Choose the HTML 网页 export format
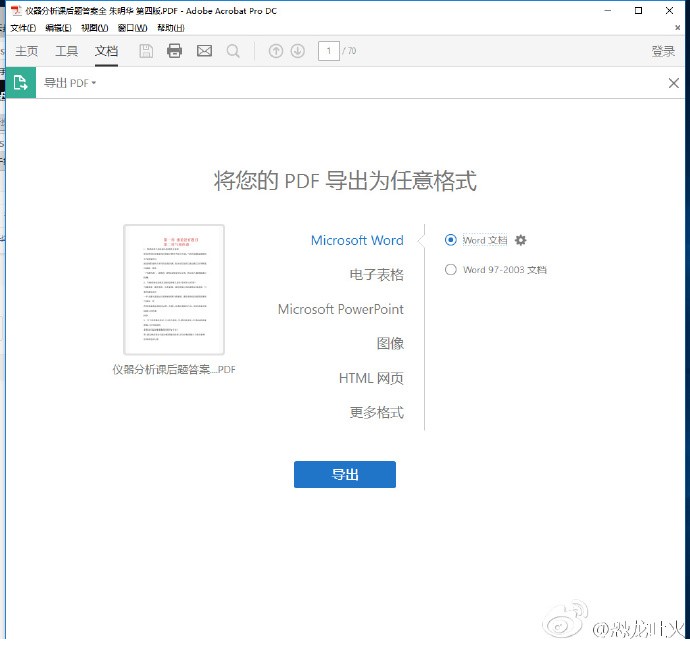Image resolution: width=690 pixels, height=662 pixels. 371,378
